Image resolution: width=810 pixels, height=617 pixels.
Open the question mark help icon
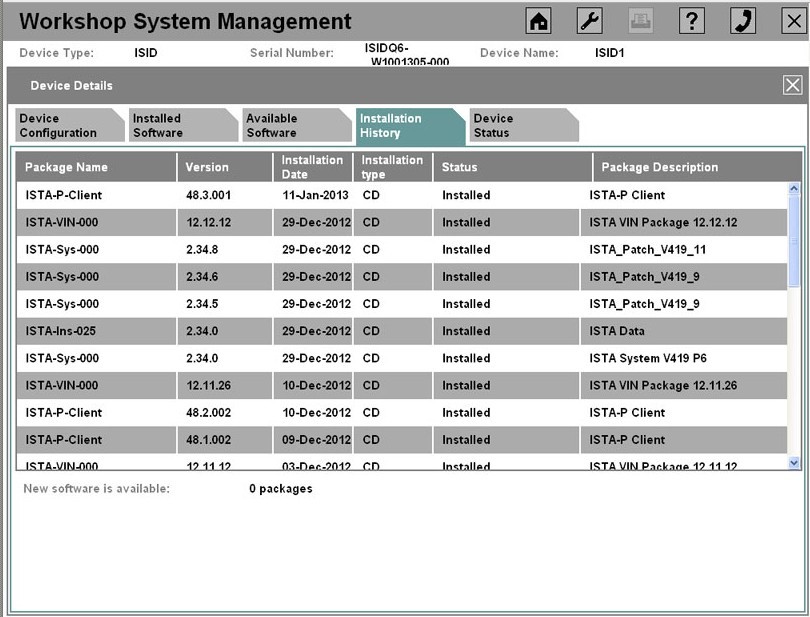pyautogui.click(x=691, y=21)
